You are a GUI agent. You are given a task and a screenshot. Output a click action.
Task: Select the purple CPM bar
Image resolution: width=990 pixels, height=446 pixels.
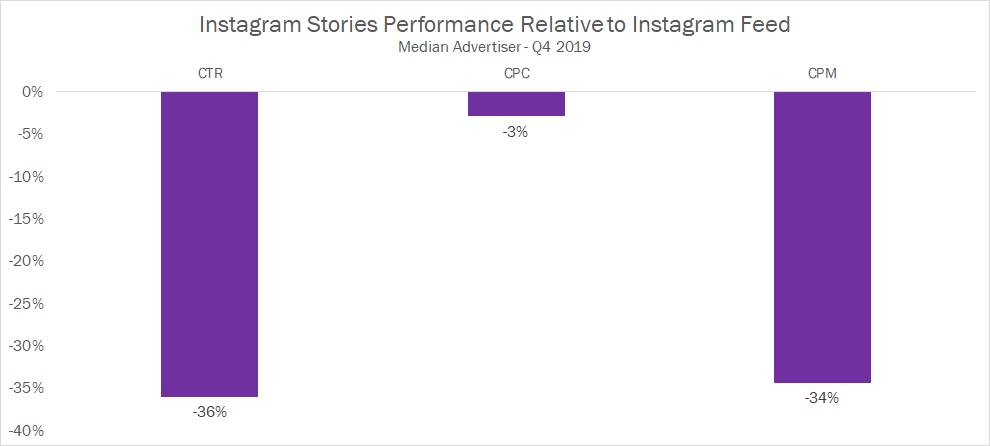click(x=822, y=237)
